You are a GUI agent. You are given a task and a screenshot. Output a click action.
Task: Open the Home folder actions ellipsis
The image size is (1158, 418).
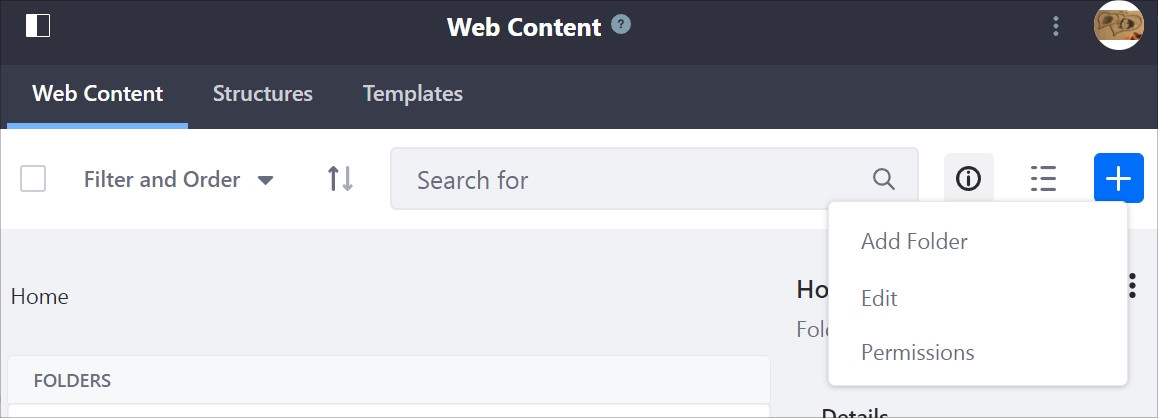(1132, 285)
